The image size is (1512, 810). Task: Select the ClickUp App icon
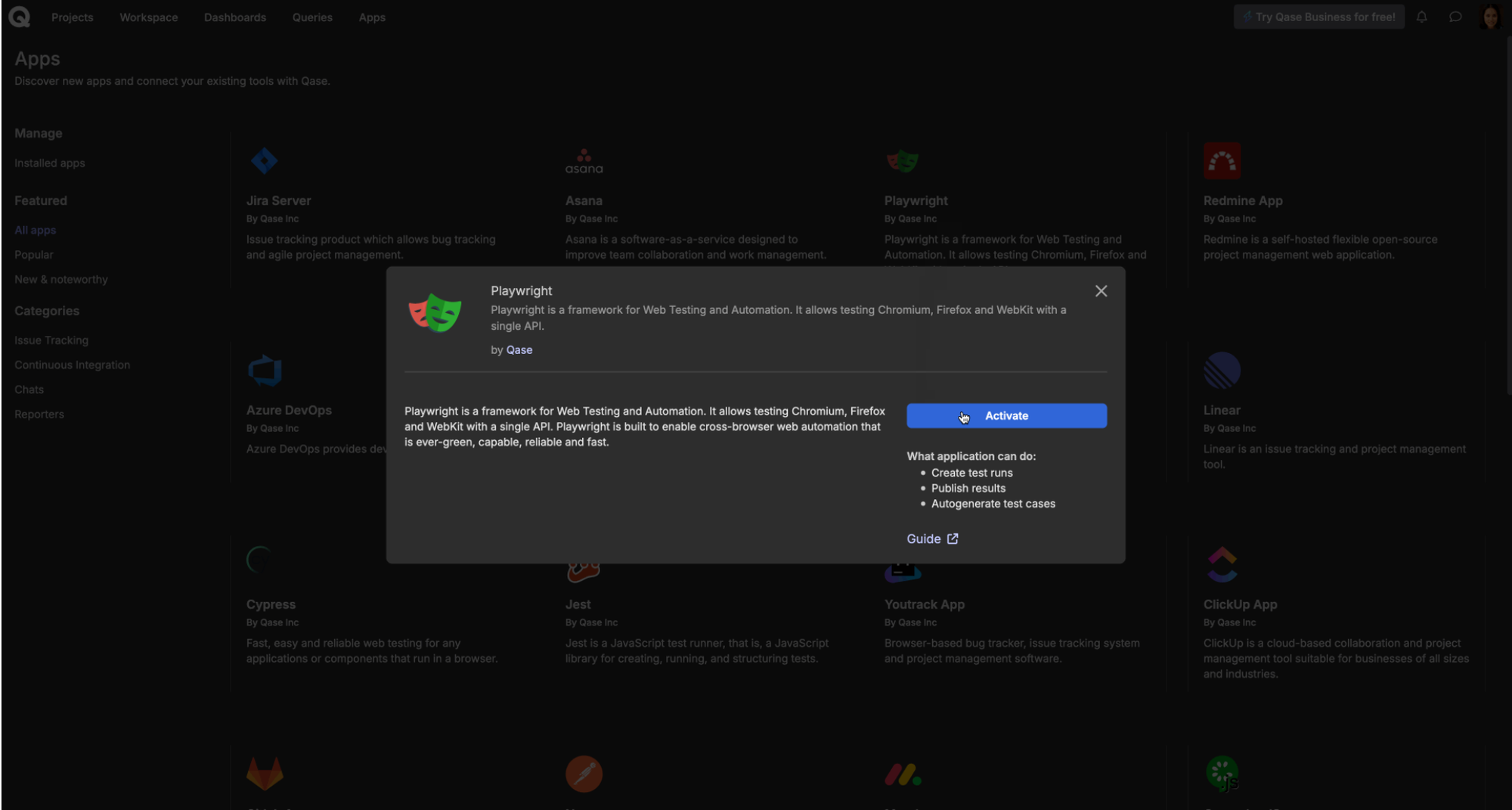coord(1222,564)
